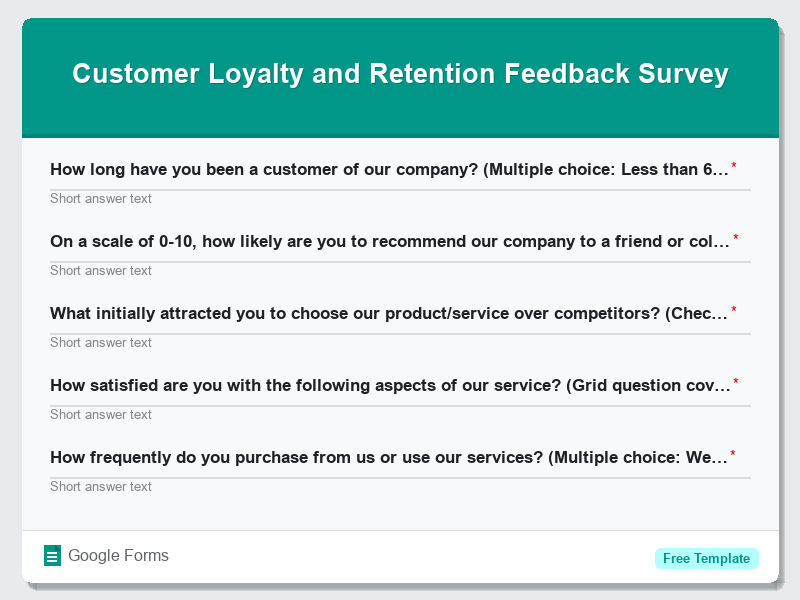Click the Google Forms icon
800x600 pixels.
(x=52, y=555)
